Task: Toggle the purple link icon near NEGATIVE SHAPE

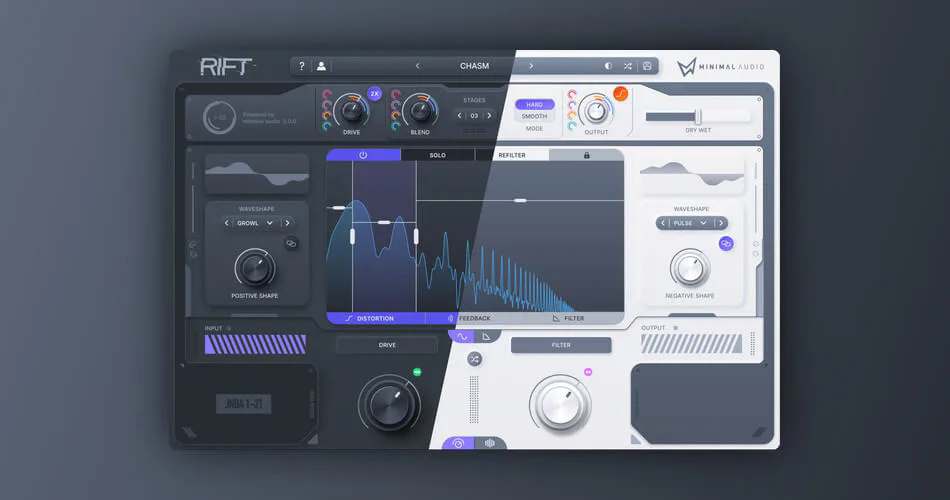Action: pyautogui.click(x=726, y=244)
